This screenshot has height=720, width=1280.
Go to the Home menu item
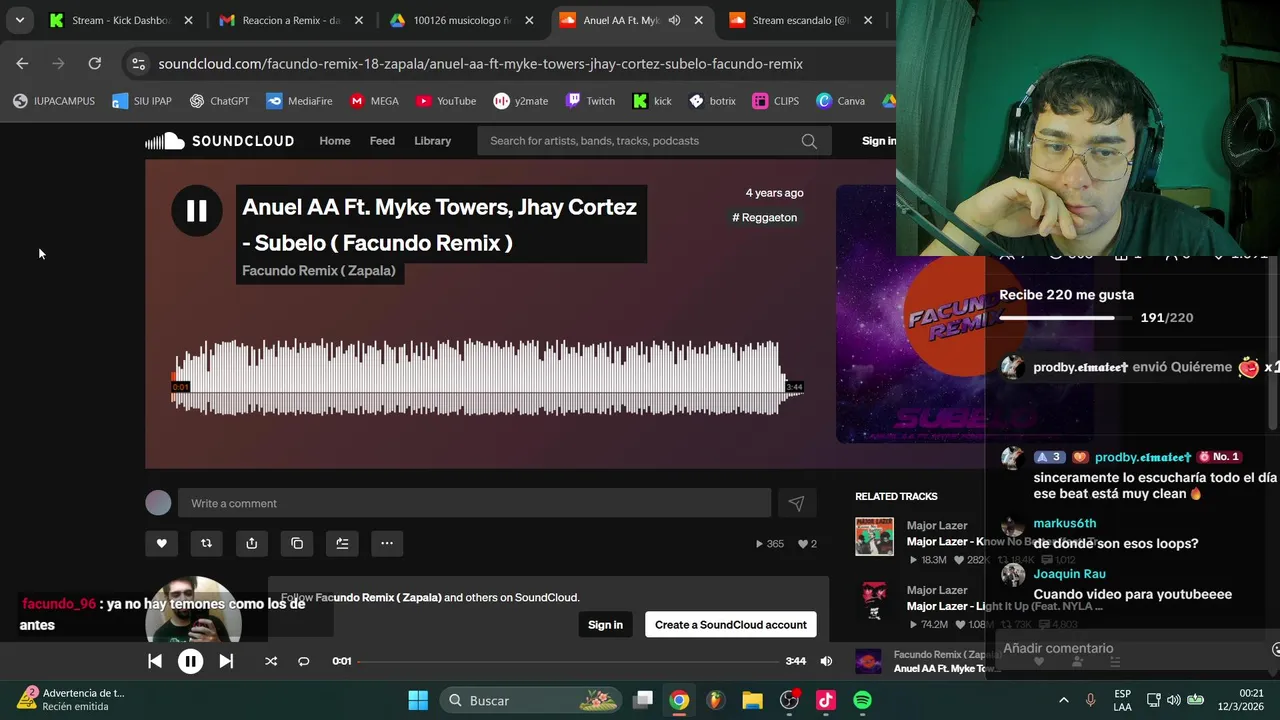pos(335,141)
